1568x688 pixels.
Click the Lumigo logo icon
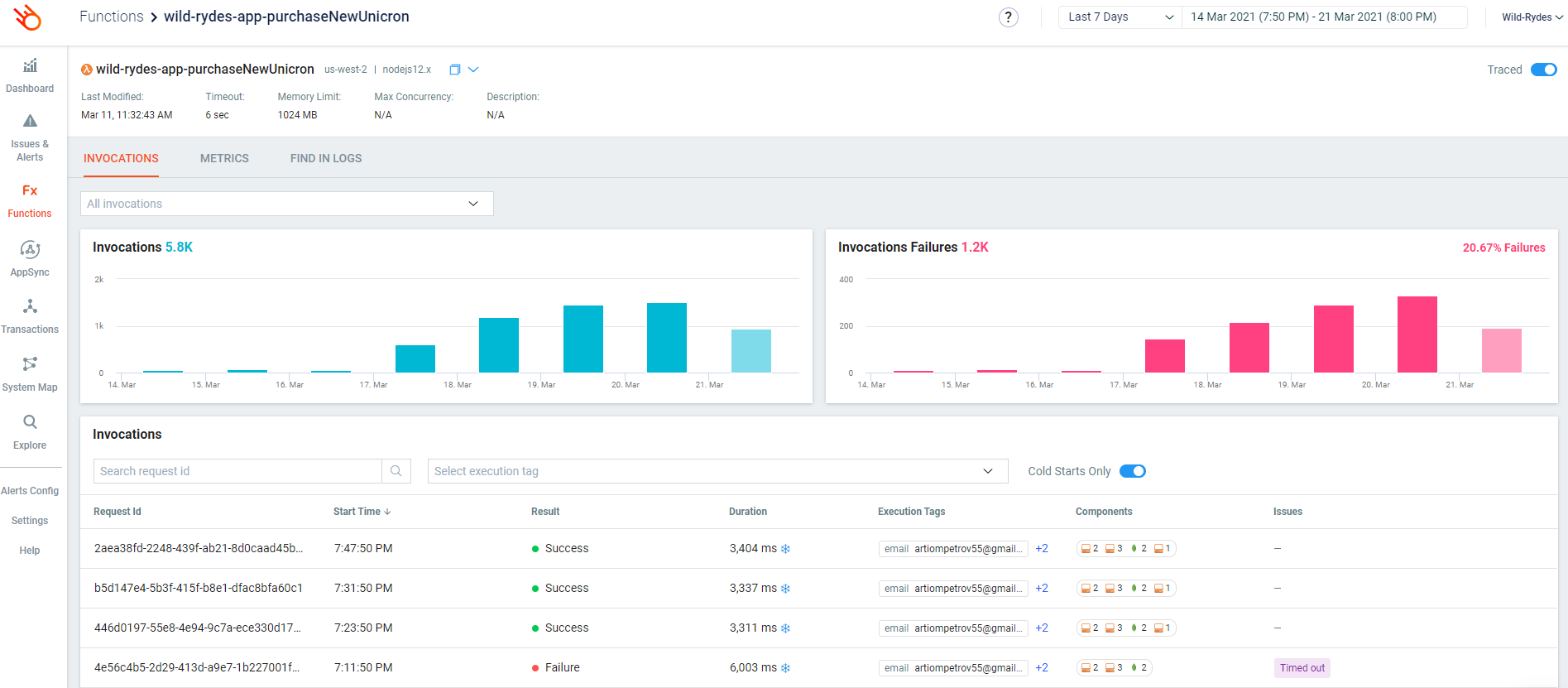[27, 17]
